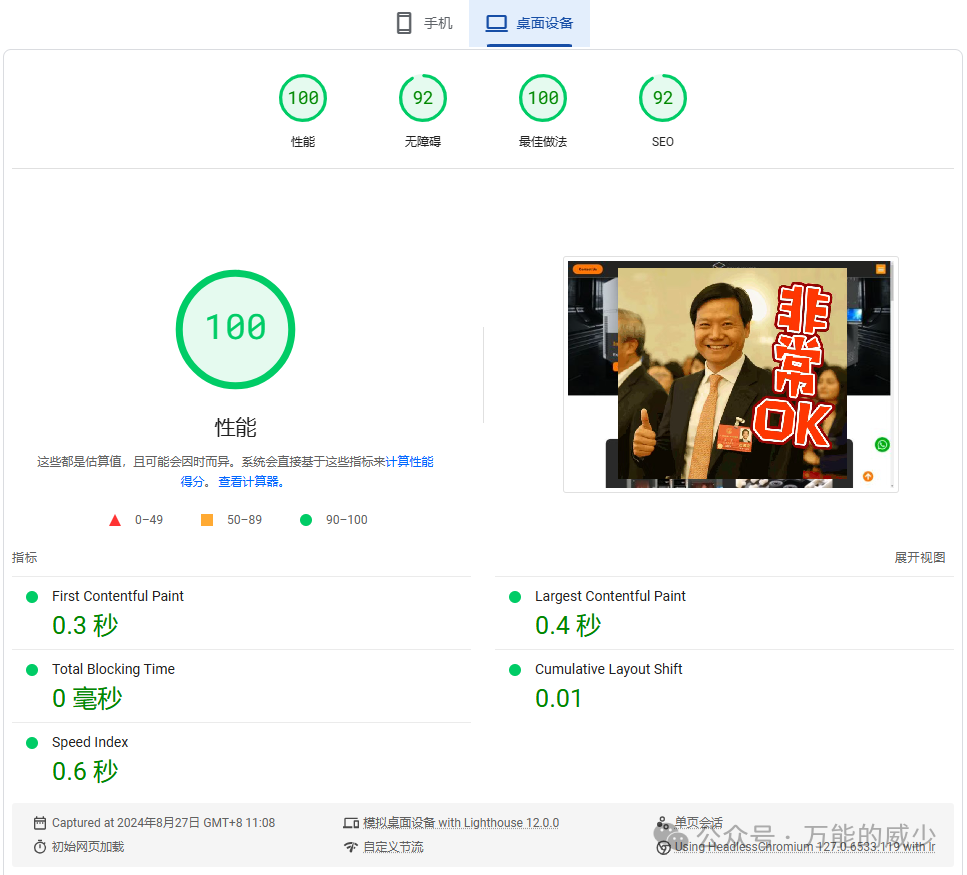Image resolution: width=967 pixels, height=875 pixels.
Task: Click the laptop icon beside 桌面设备
Action: coord(496,23)
